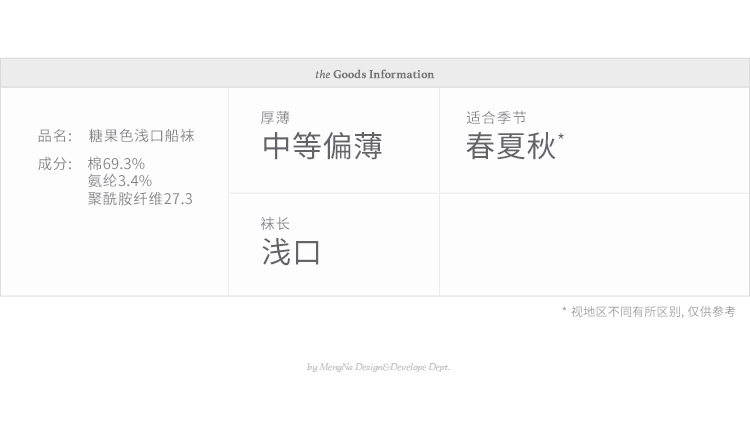Viewport: 750px width, 432px height.
Task: Click the '春夏秋' season value
Action: pos(511,146)
